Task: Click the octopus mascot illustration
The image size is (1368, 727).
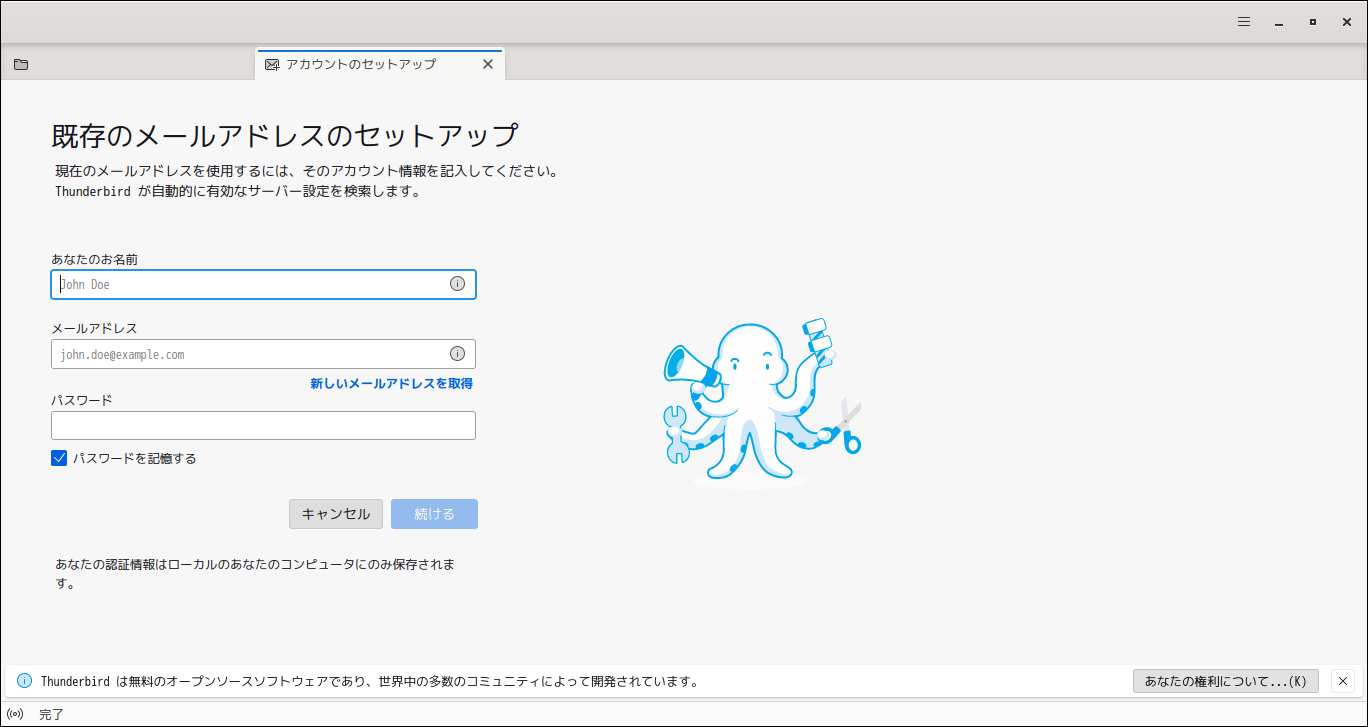Action: click(762, 401)
